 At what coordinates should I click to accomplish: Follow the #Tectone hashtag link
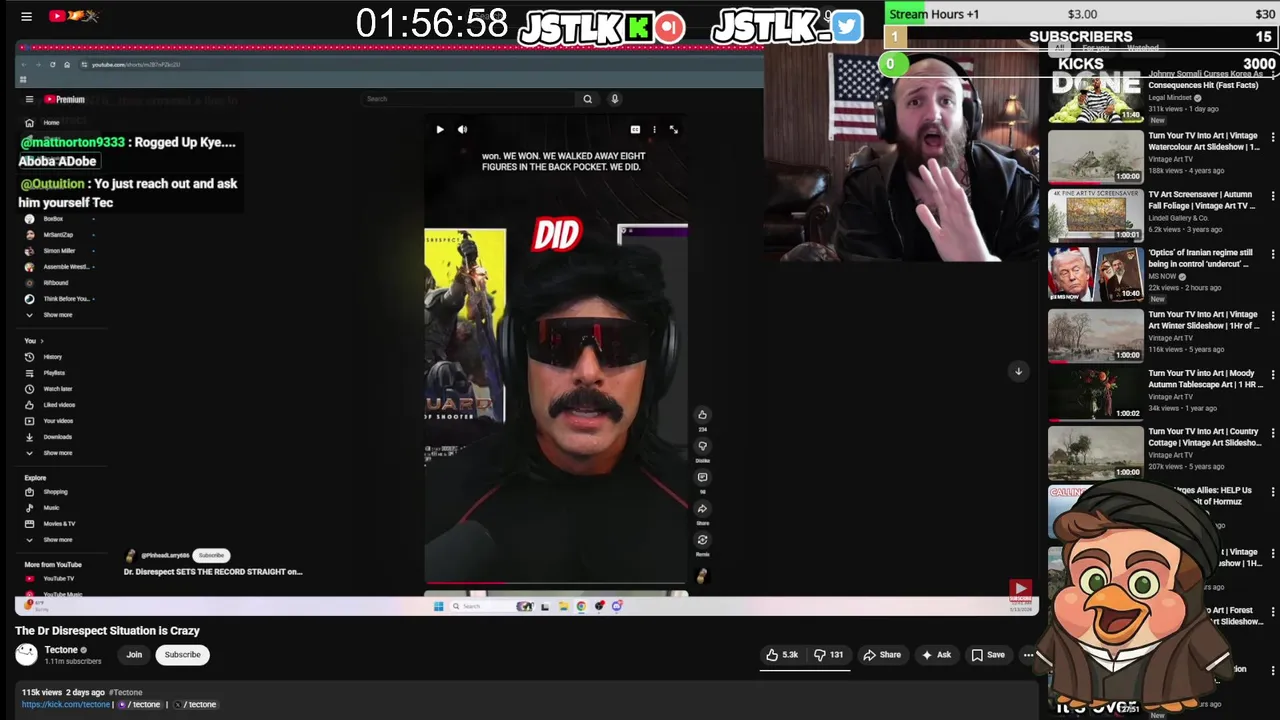(126, 692)
